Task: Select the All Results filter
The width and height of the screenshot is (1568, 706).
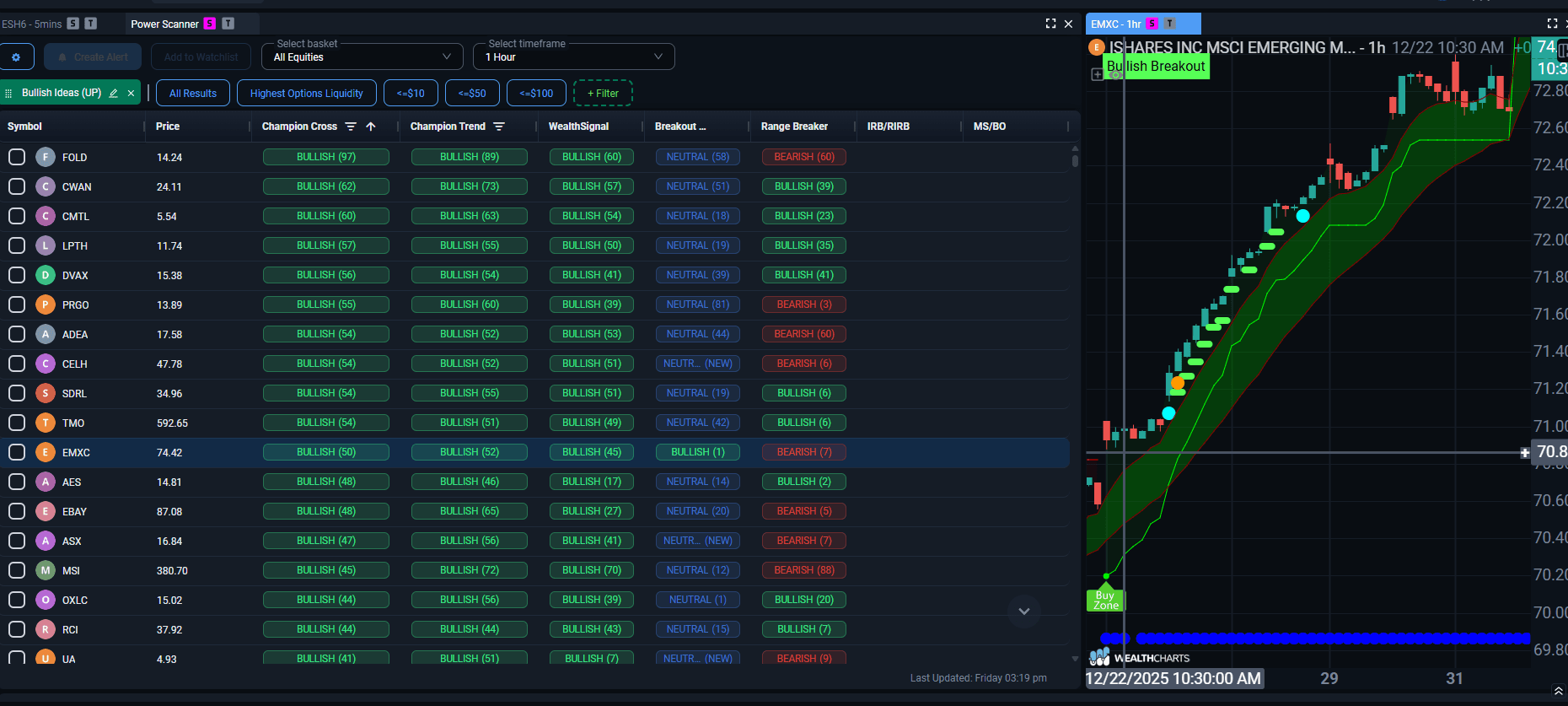Action: pos(193,93)
